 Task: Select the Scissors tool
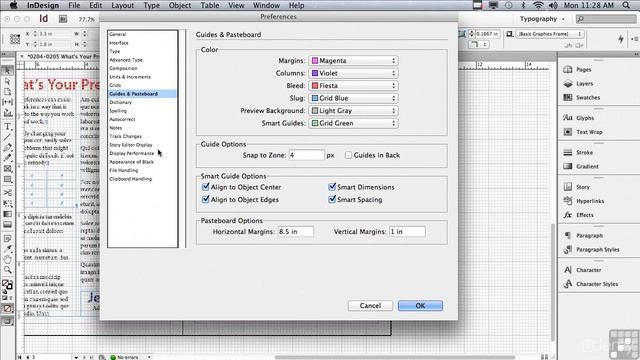(7, 192)
